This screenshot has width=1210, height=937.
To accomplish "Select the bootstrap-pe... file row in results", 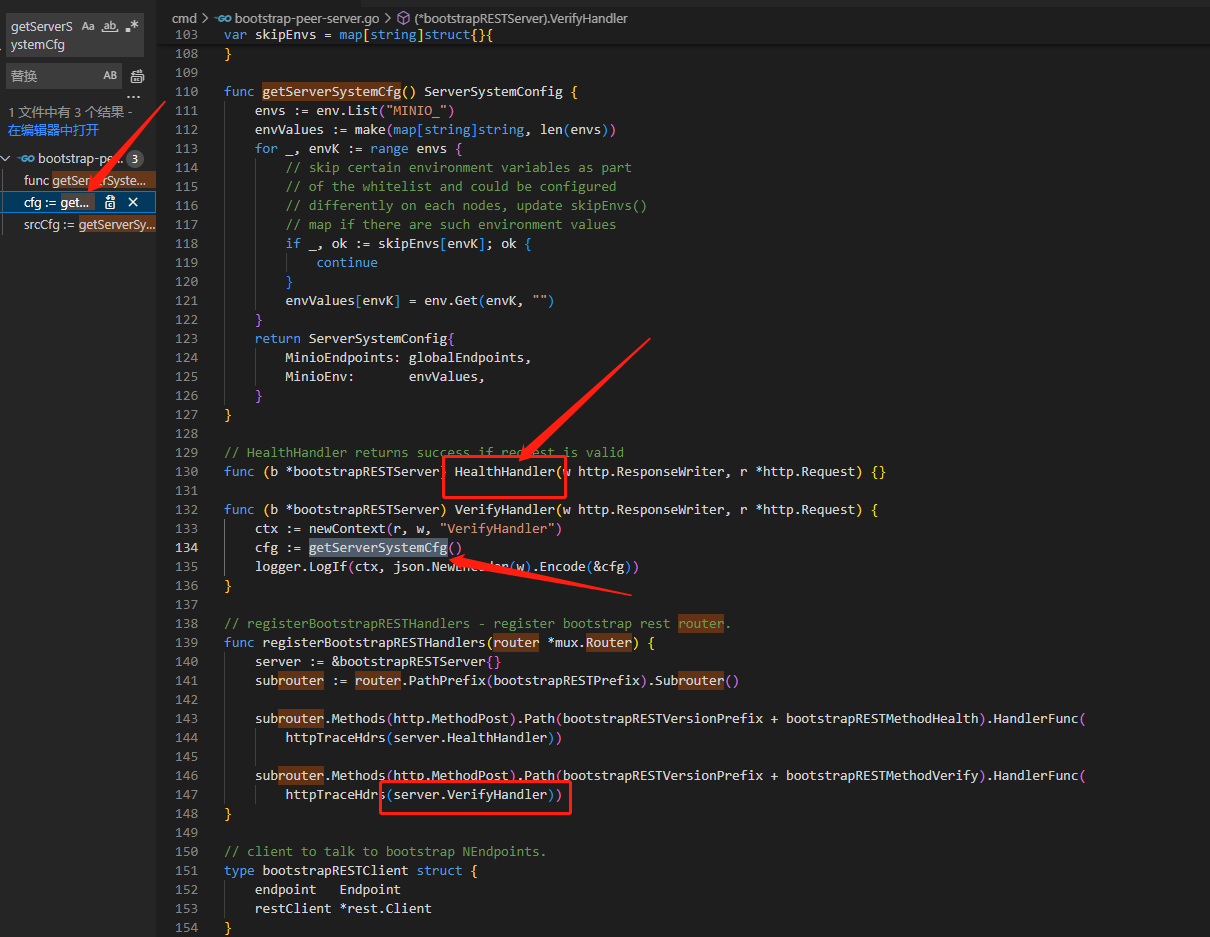I will coord(78,159).
